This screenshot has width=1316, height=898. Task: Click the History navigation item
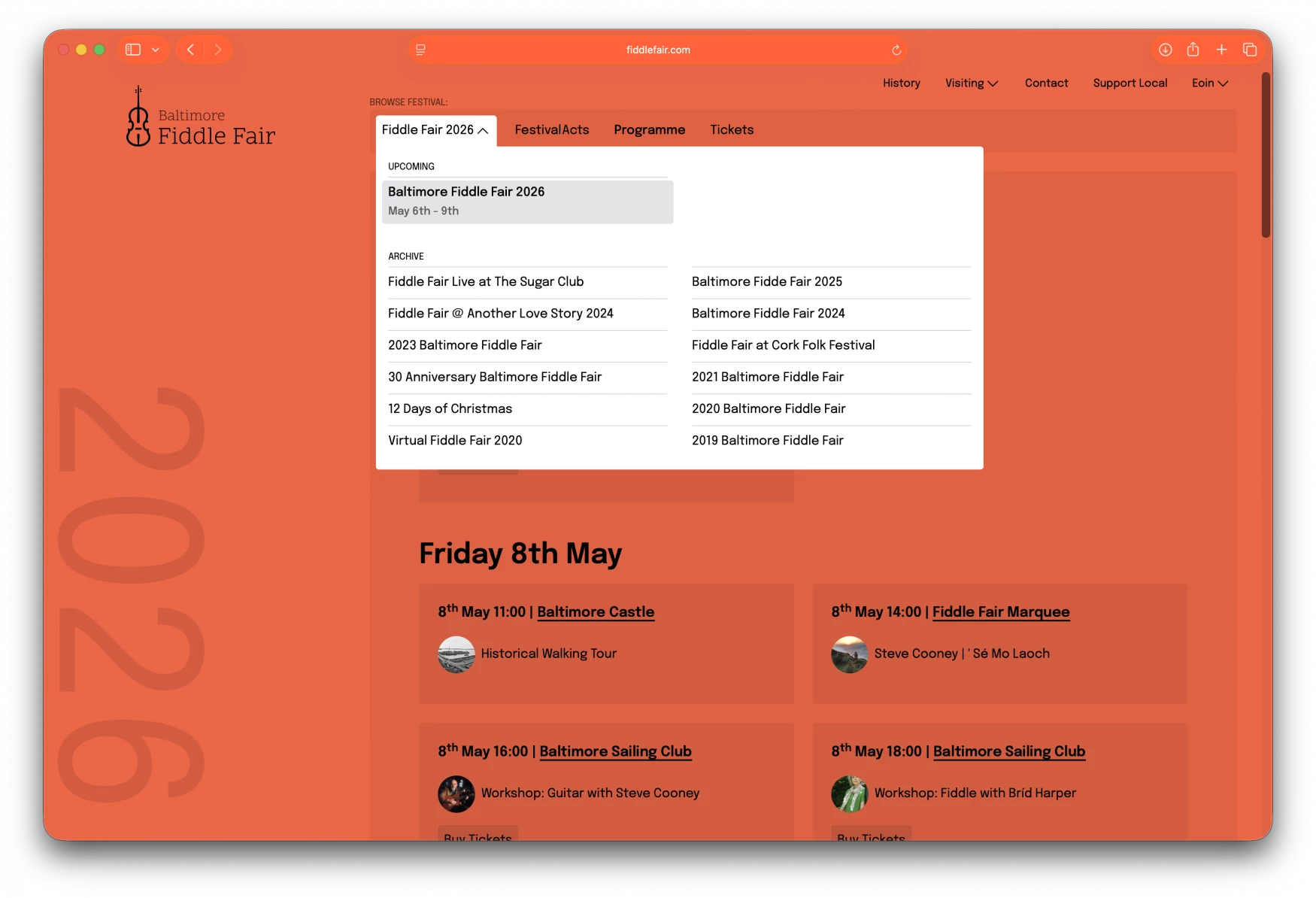coord(901,83)
